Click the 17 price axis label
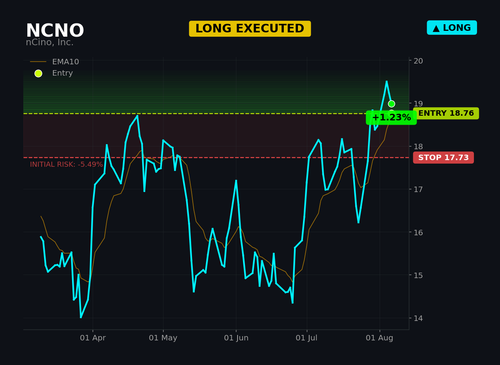The width and height of the screenshot is (500, 365). click(418, 189)
